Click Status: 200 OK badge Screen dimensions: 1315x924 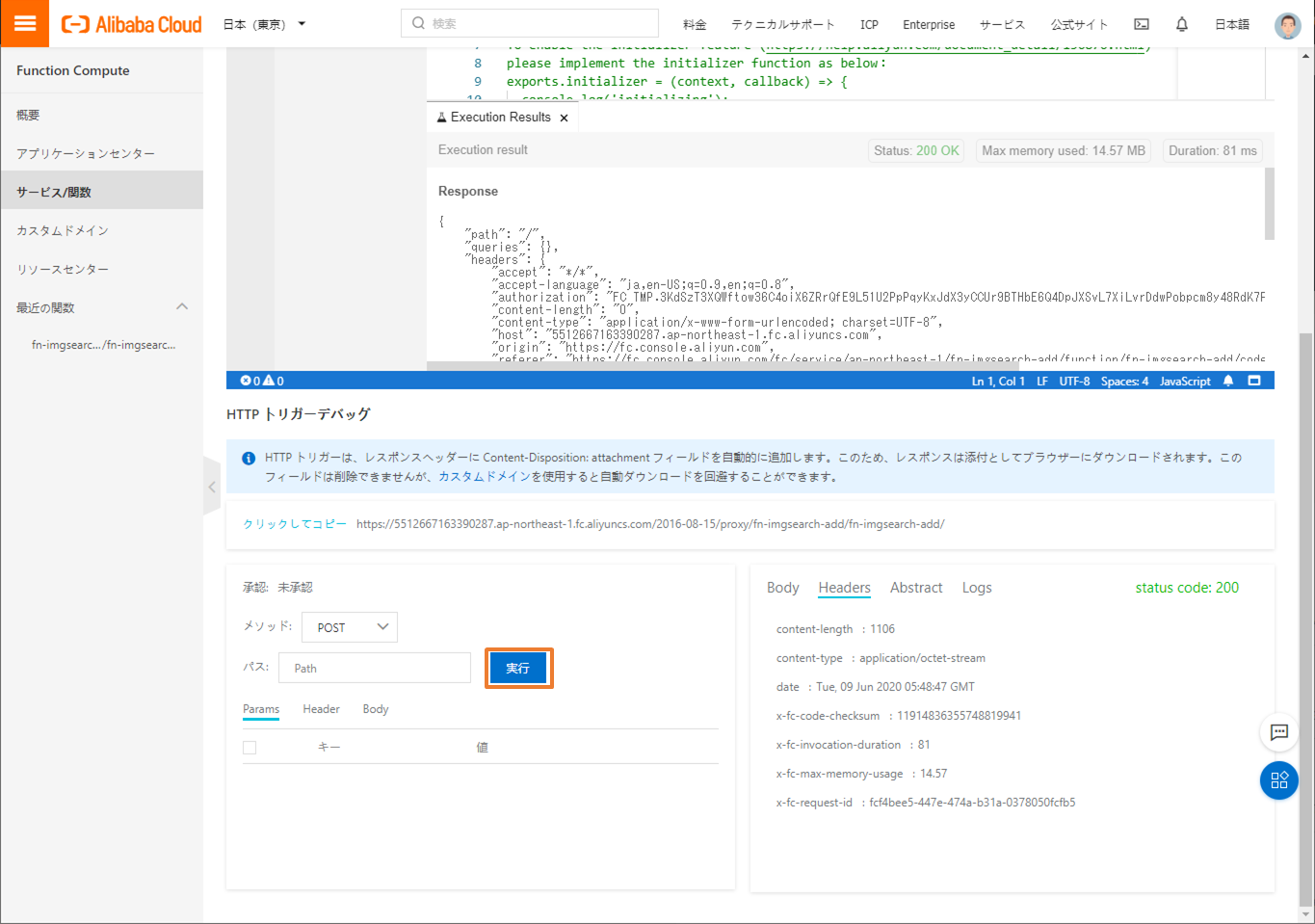916,150
